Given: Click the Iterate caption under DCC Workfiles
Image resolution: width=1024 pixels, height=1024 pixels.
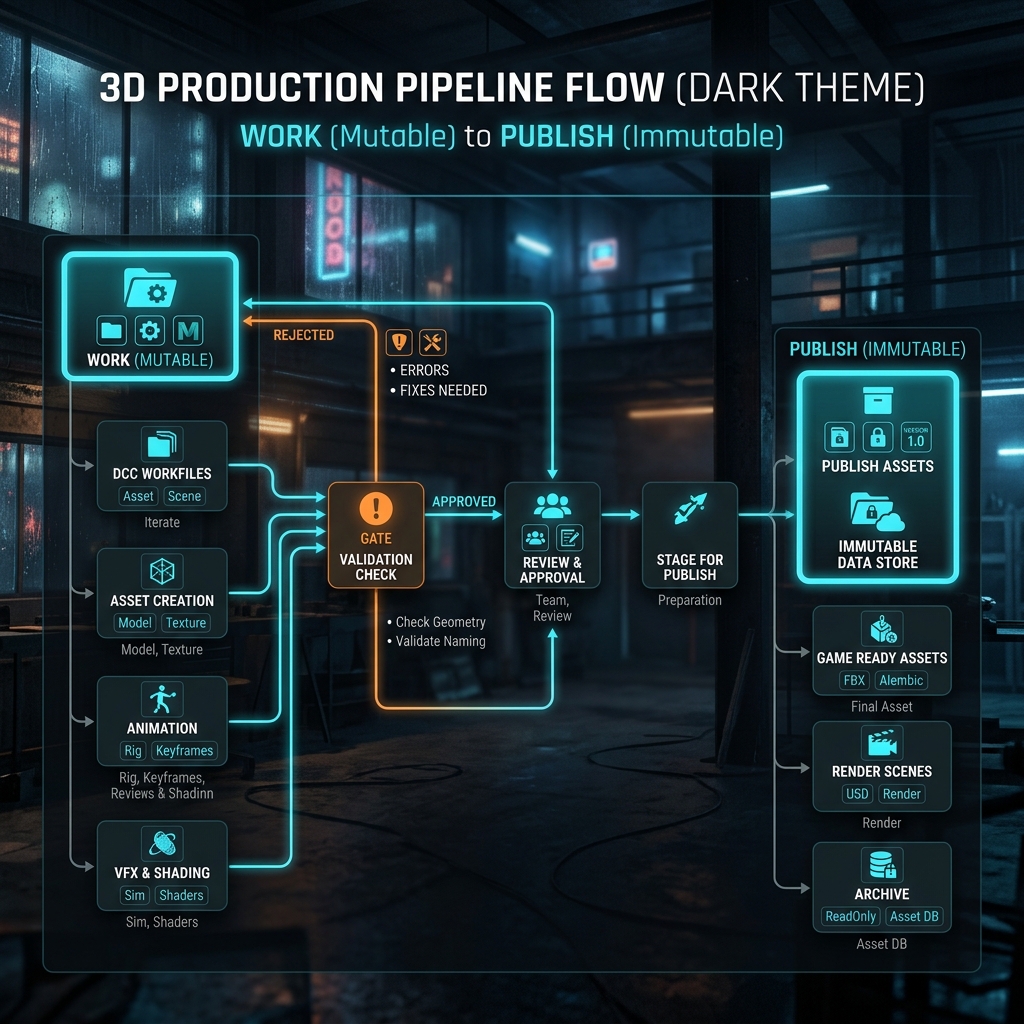Looking at the screenshot, I should 162,522.
